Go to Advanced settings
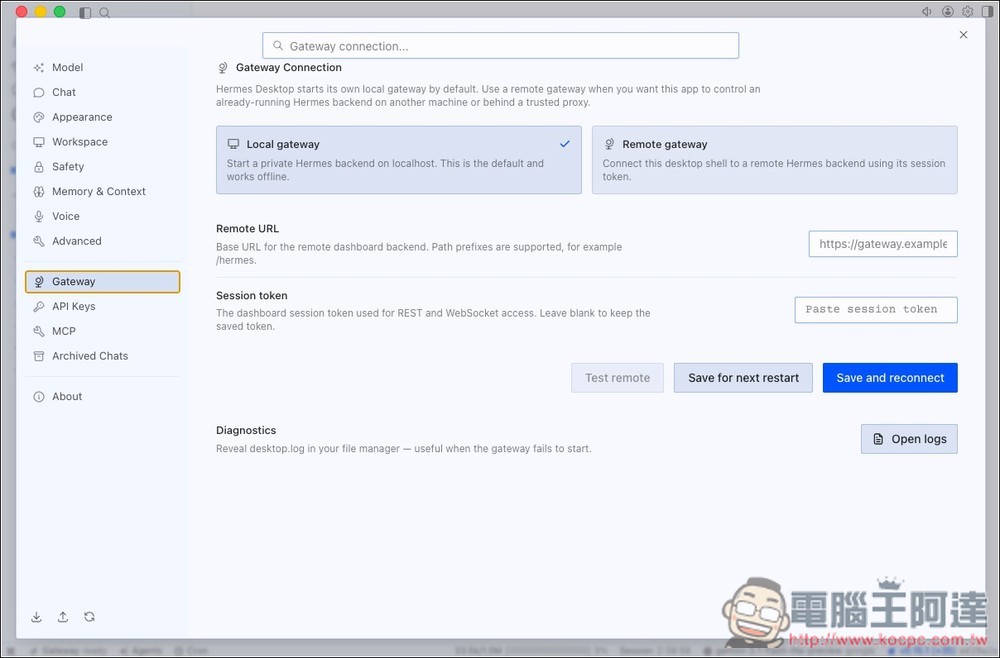The width and height of the screenshot is (1000, 658). pos(102,242)
